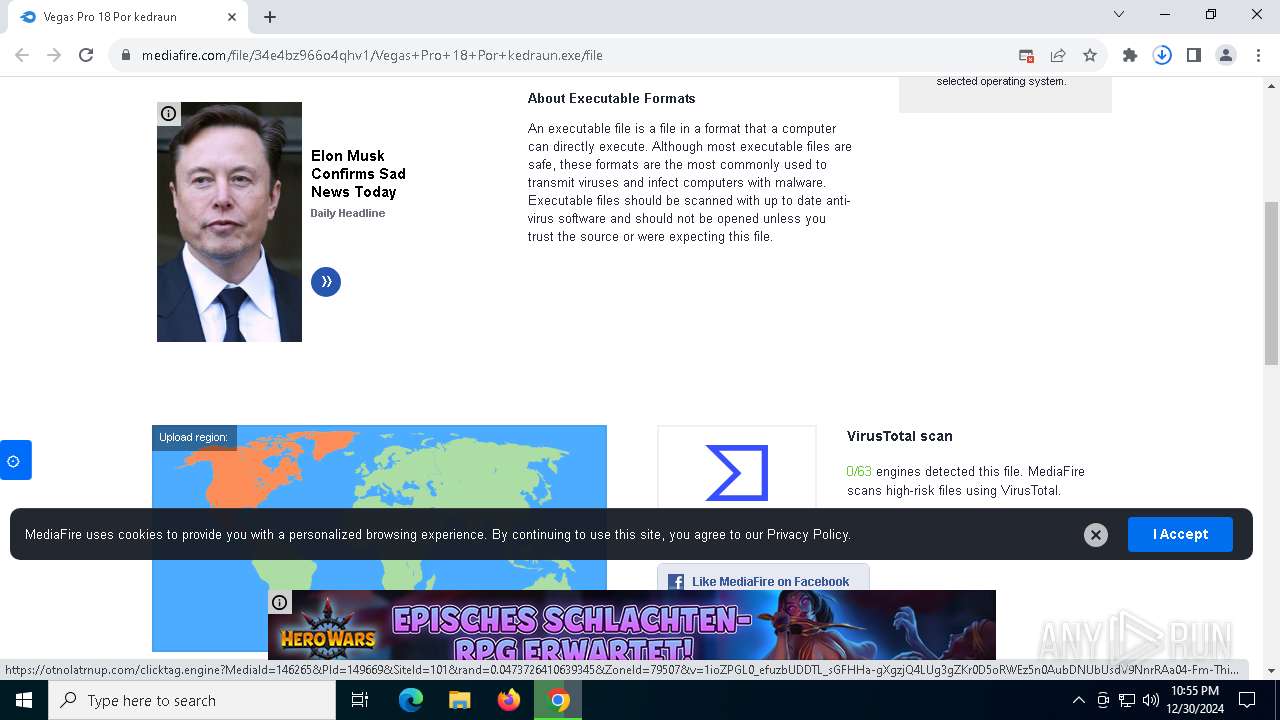Viewport: 1280px width, 720px height.
Task: Click the blue arrow button in the ad
Action: click(x=326, y=282)
